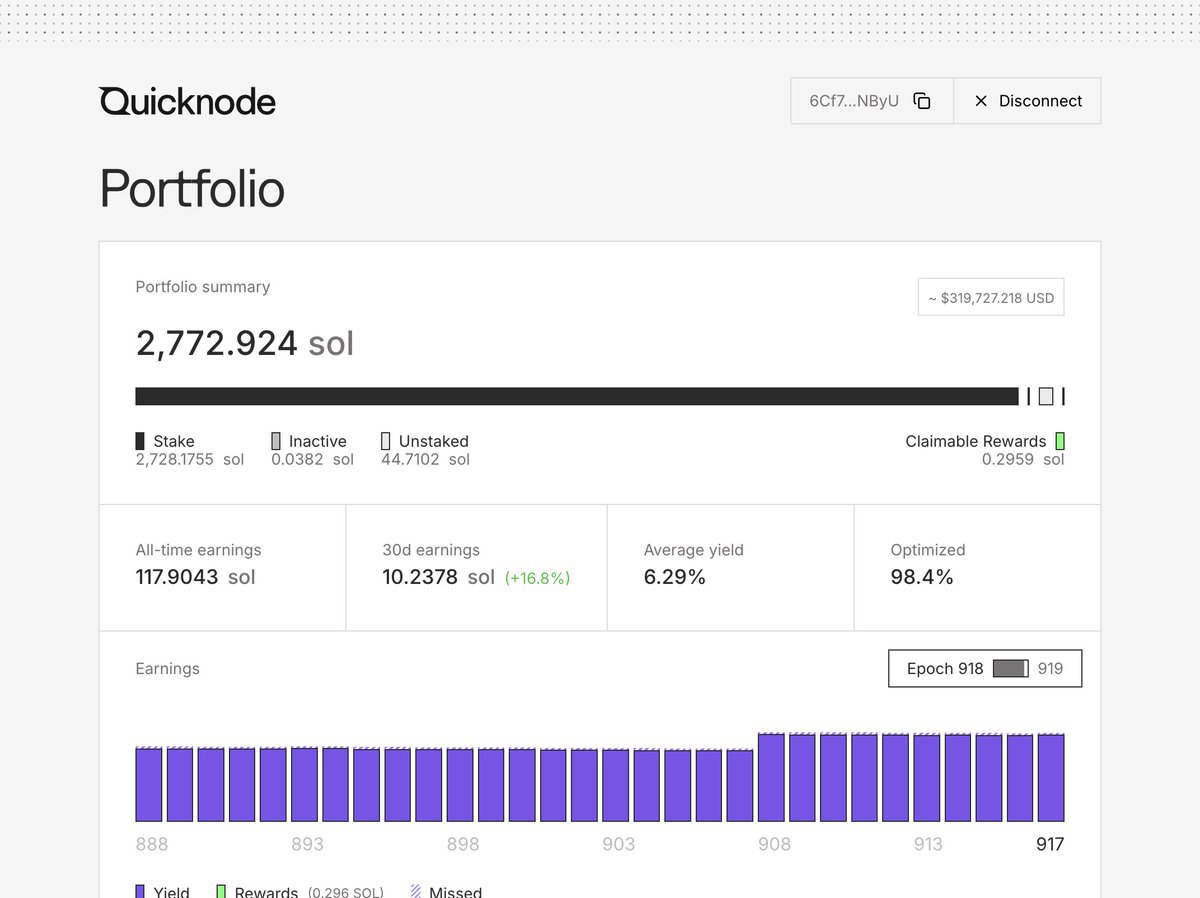Image resolution: width=1200 pixels, height=898 pixels.
Task: Click the Quicknode logo
Action: (x=187, y=101)
